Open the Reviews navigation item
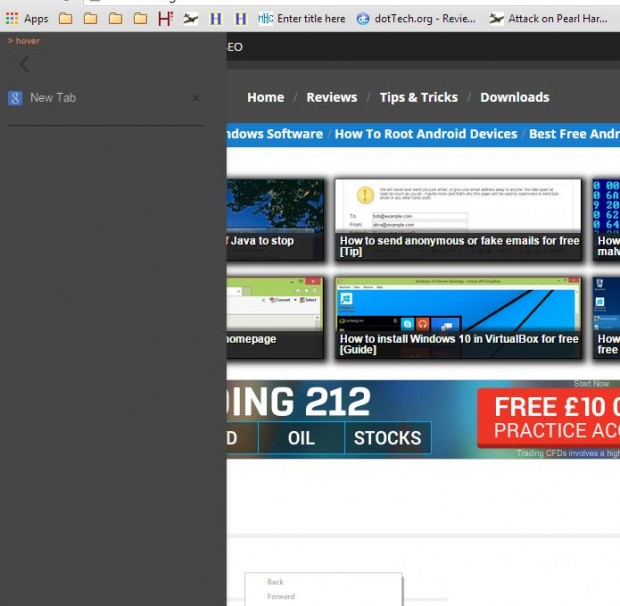This screenshot has width=620, height=606. pyautogui.click(x=331, y=97)
